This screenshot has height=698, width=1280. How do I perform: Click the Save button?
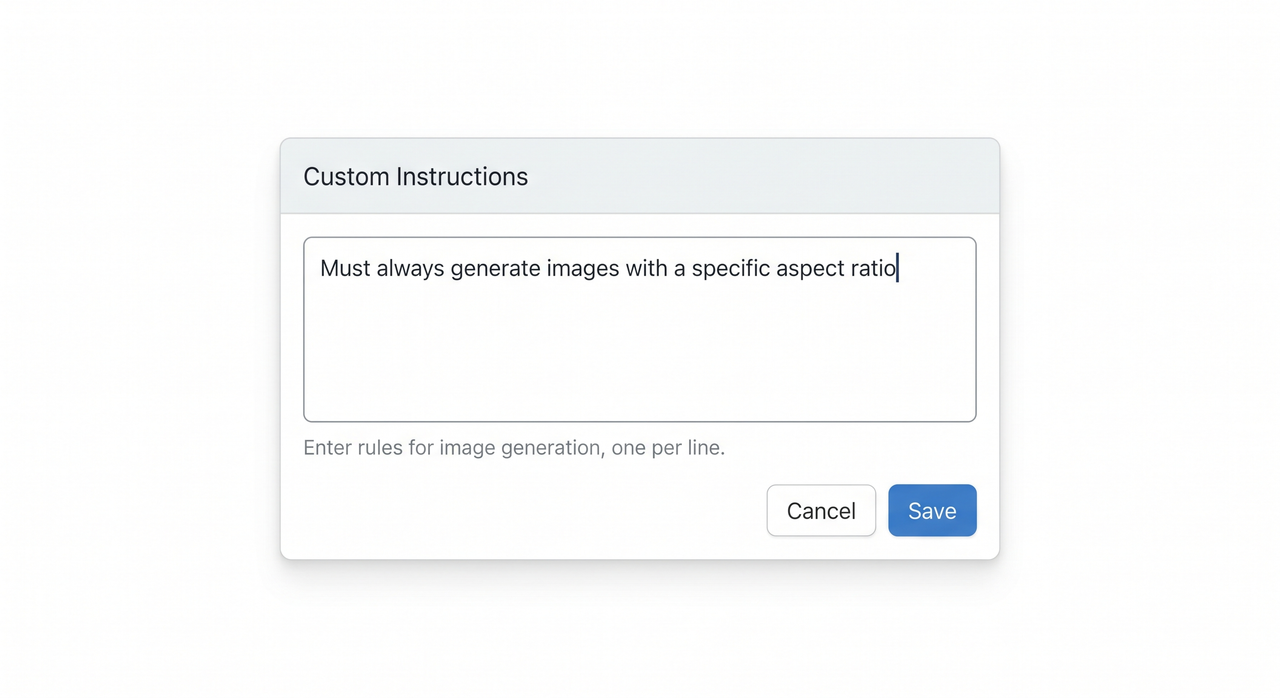pyautogui.click(x=932, y=511)
